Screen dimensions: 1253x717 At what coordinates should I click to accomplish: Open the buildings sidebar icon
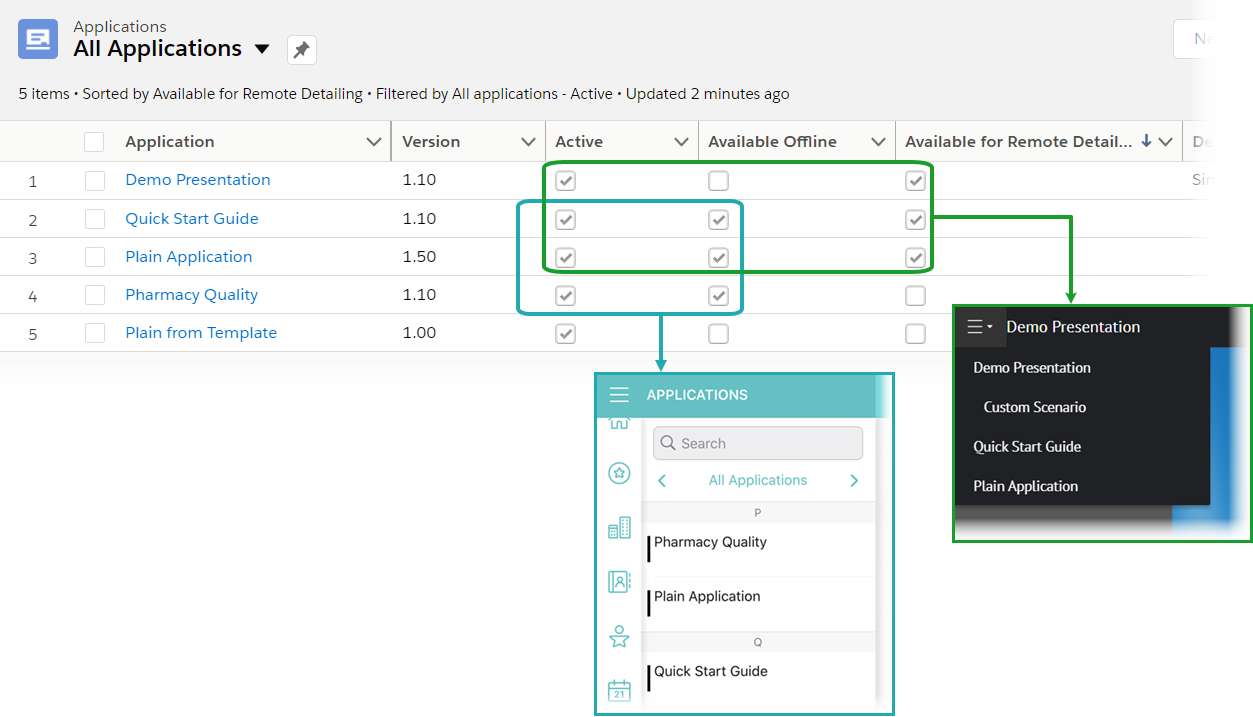[619, 528]
